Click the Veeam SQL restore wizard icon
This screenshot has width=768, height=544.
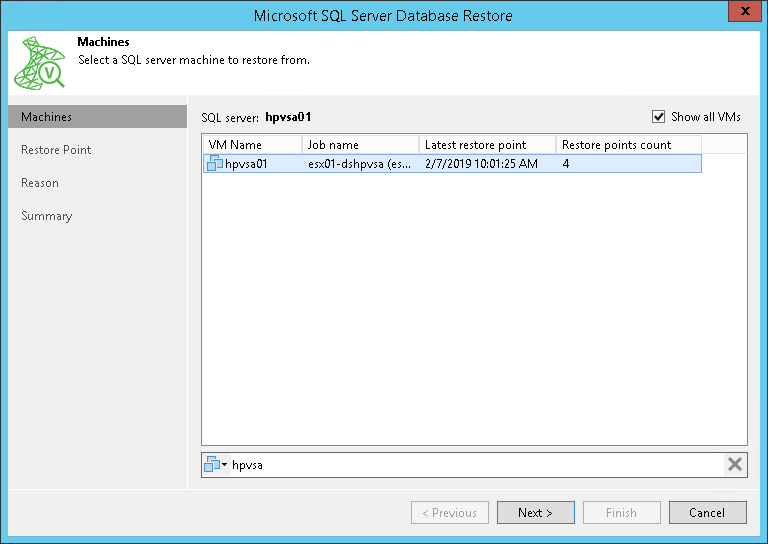coord(39,65)
